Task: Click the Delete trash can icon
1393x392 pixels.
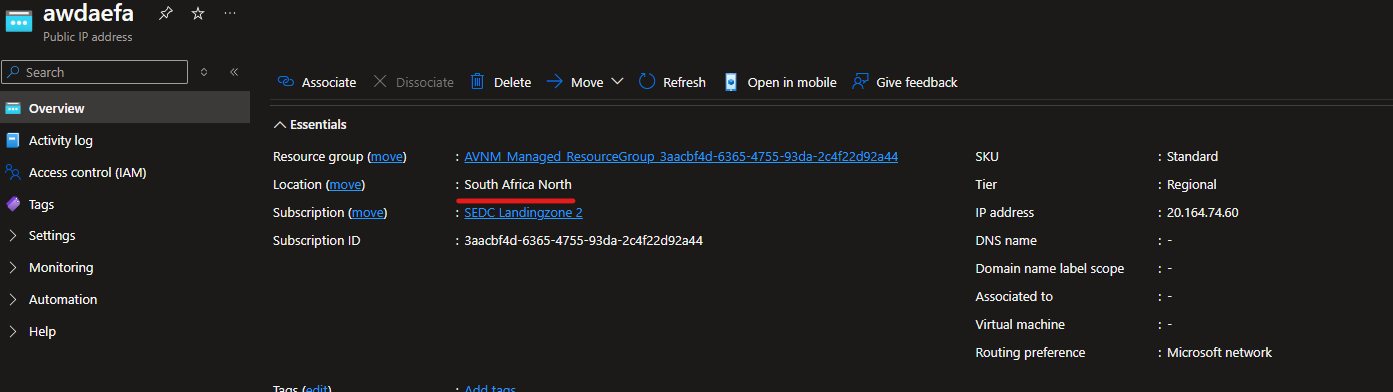Action: click(478, 82)
